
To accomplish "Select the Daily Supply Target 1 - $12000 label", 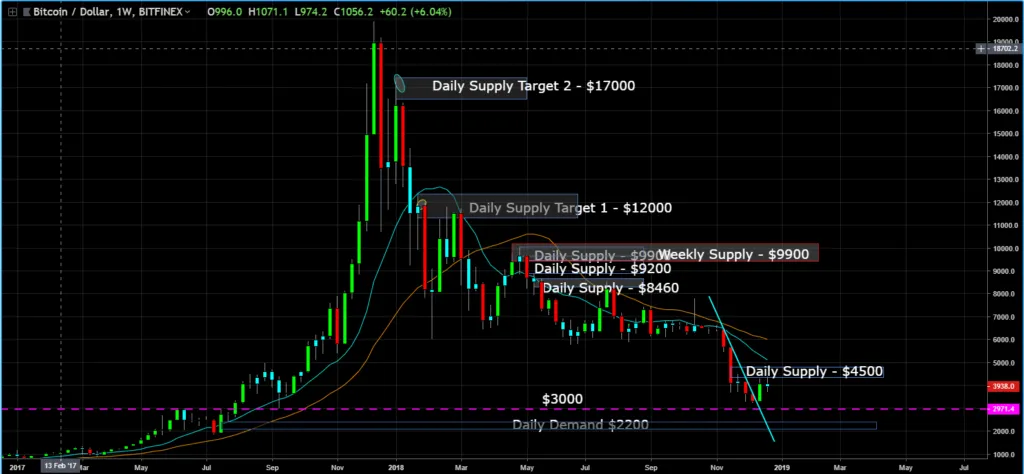I will tap(570, 208).
